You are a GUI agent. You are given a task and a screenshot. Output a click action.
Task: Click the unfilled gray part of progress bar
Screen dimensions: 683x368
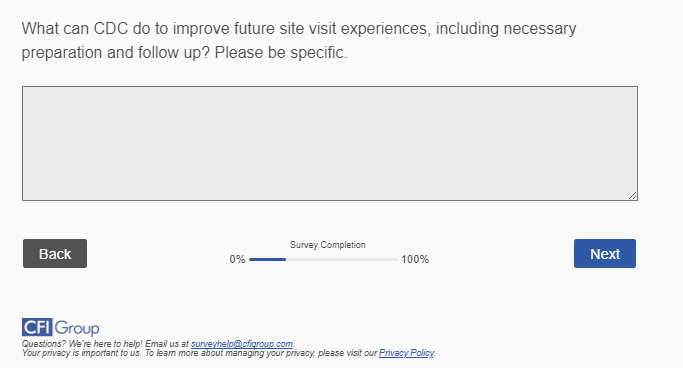coord(342,260)
